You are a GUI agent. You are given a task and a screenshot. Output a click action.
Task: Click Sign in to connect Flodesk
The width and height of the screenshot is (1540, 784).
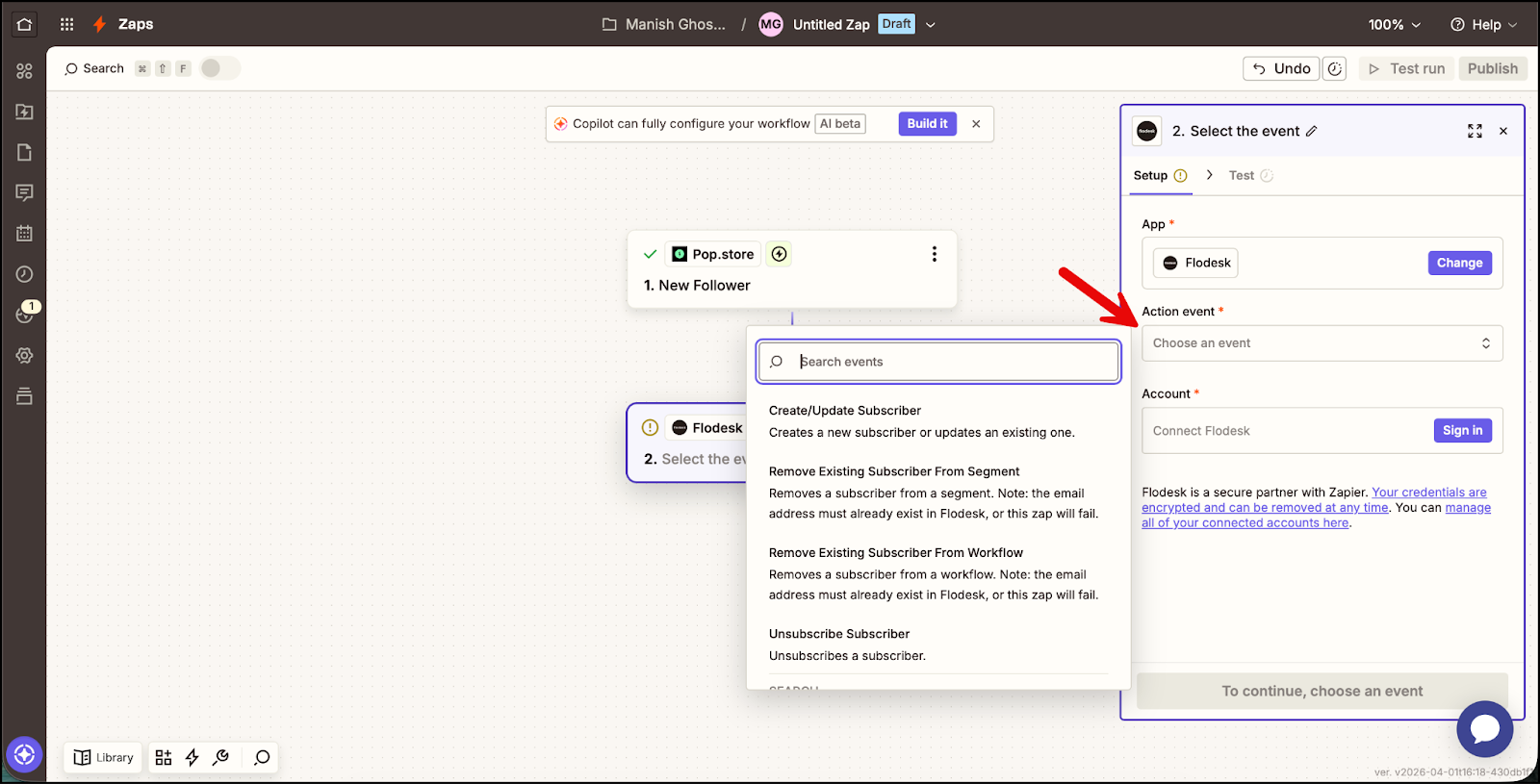(x=1462, y=430)
